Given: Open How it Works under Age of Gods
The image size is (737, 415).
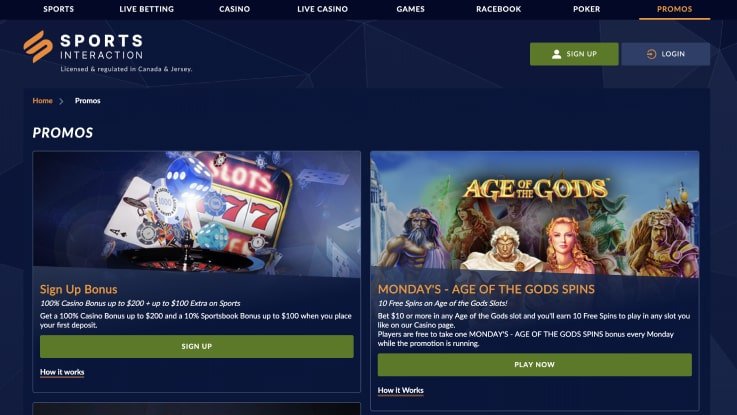Looking at the screenshot, I should point(400,391).
